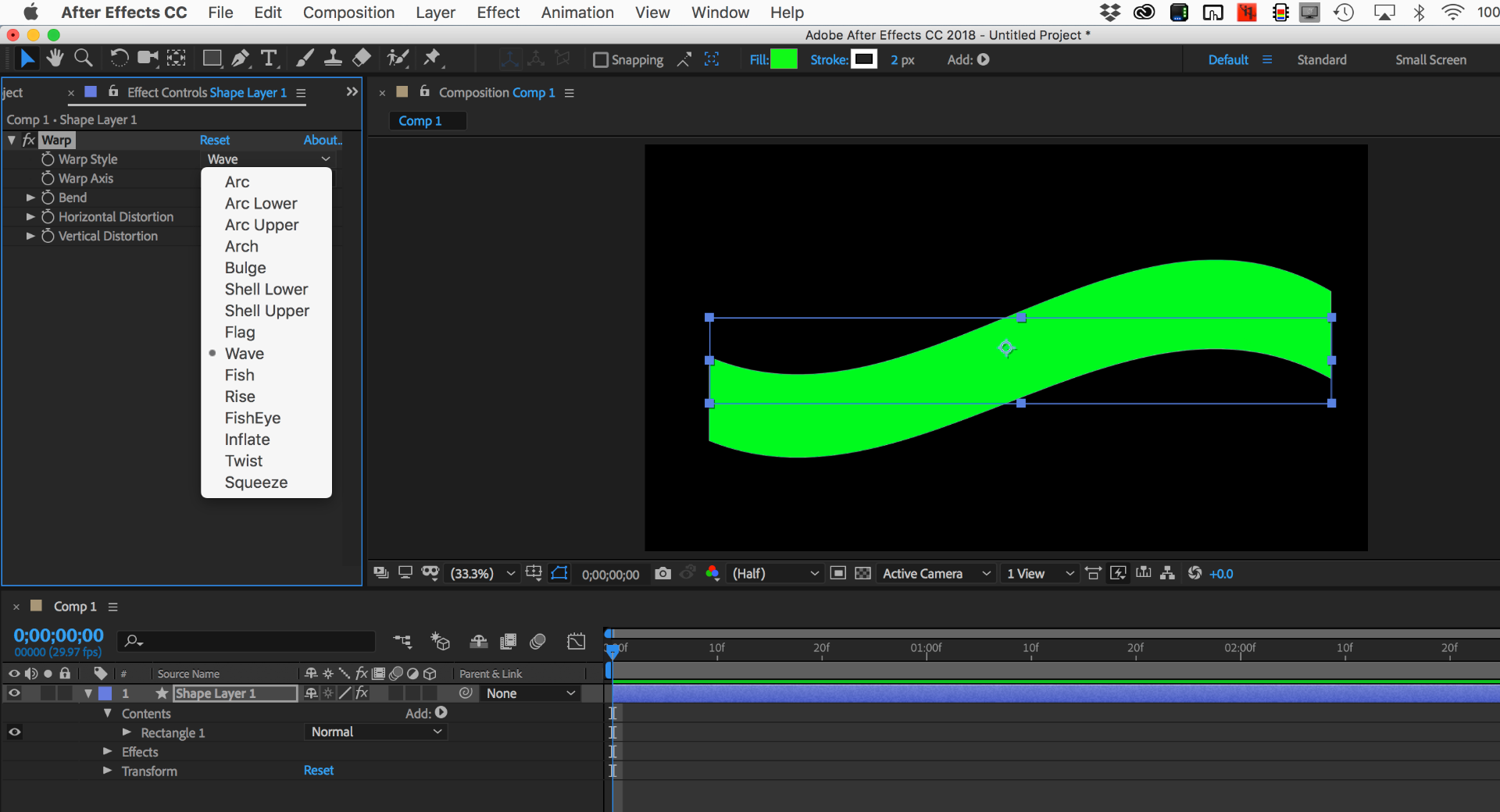
Task: Expand the Transform group in timeline
Action: click(x=108, y=771)
